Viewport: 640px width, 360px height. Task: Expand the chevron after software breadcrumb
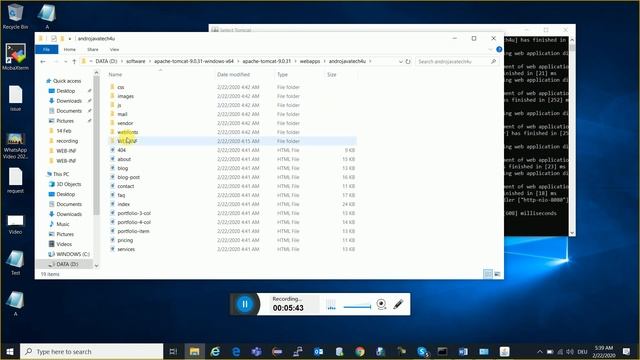(x=150, y=61)
